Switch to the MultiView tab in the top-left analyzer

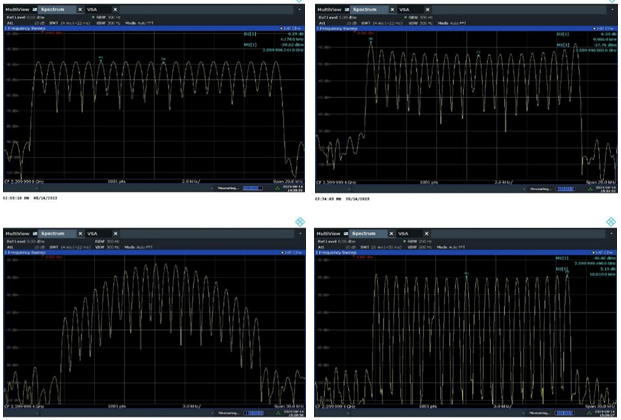click(18, 8)
